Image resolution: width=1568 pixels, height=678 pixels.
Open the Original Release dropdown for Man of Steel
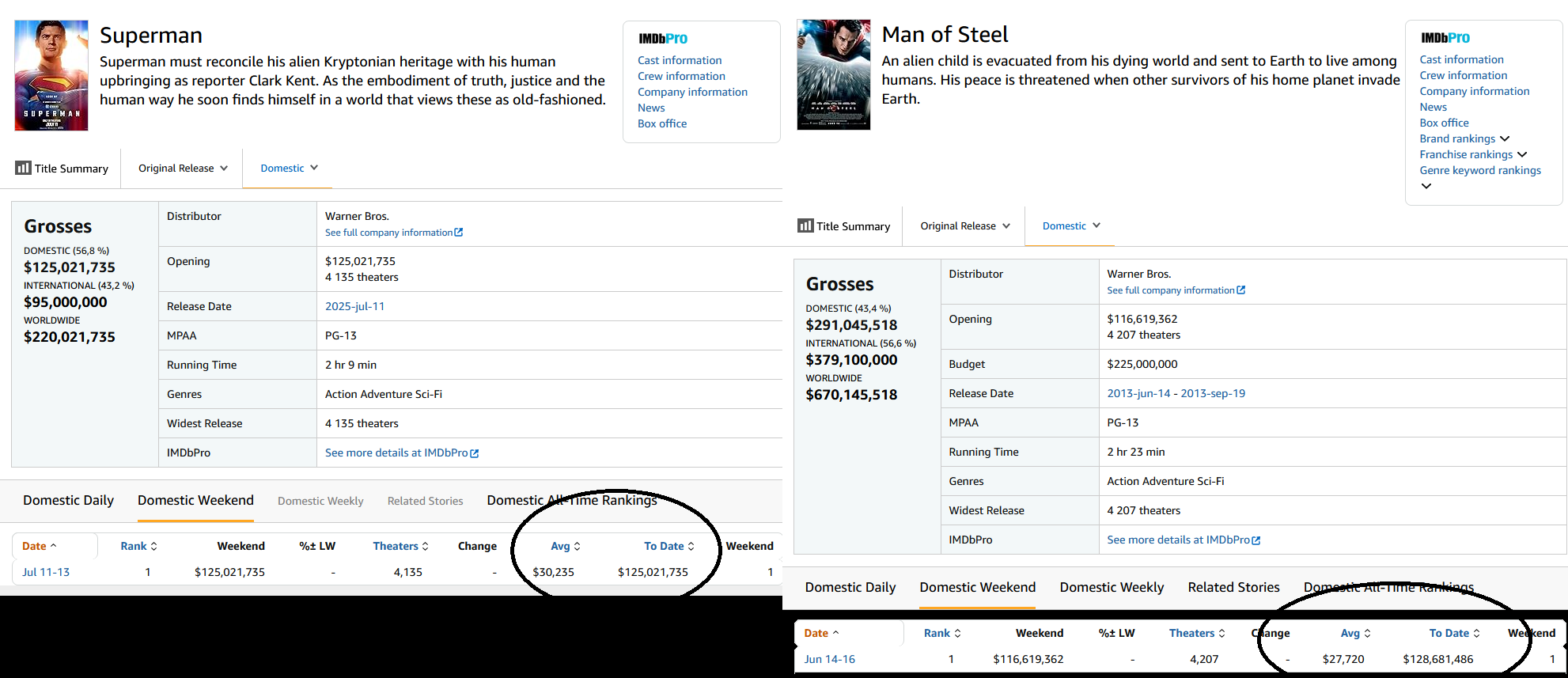coord(965,226)
